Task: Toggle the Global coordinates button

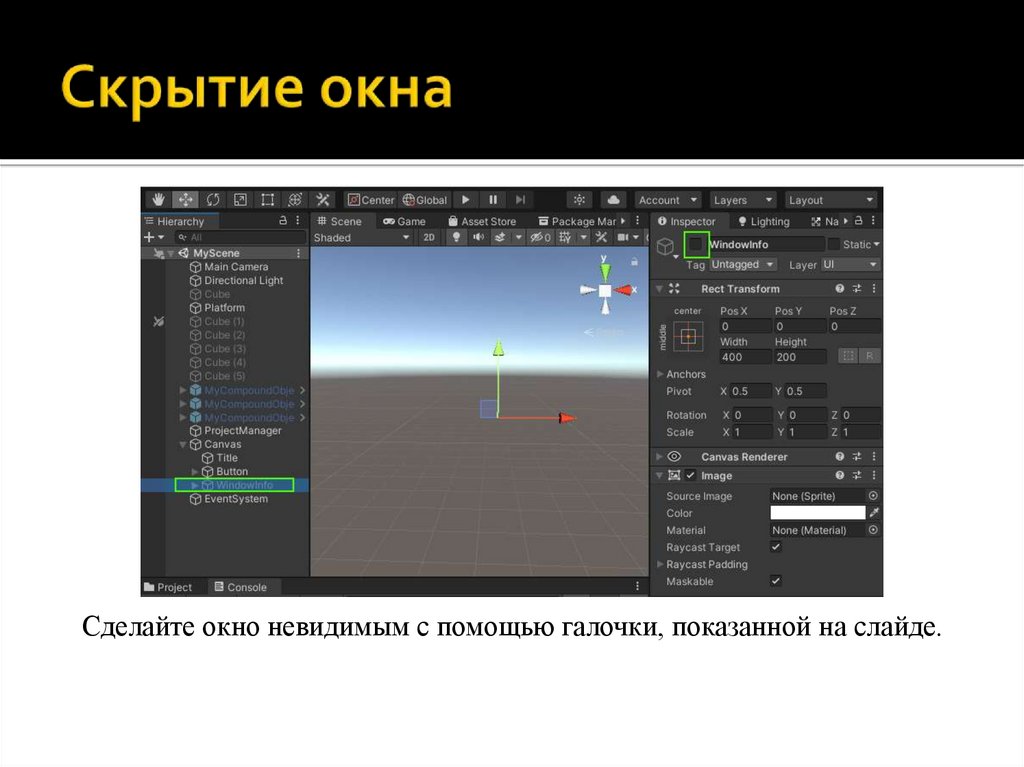Action: pyautogui.click(x=424, y=200)
